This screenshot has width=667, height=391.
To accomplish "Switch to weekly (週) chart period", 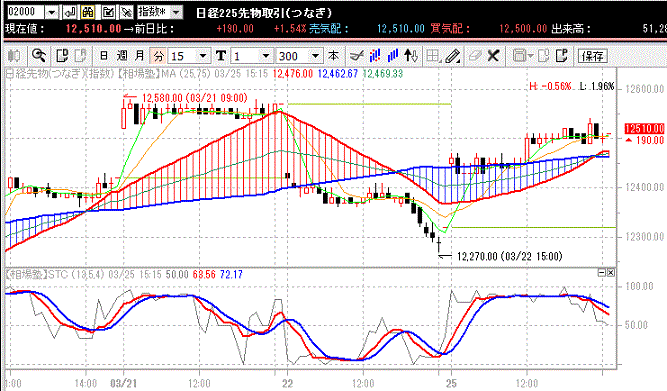I will pos(122,56).
